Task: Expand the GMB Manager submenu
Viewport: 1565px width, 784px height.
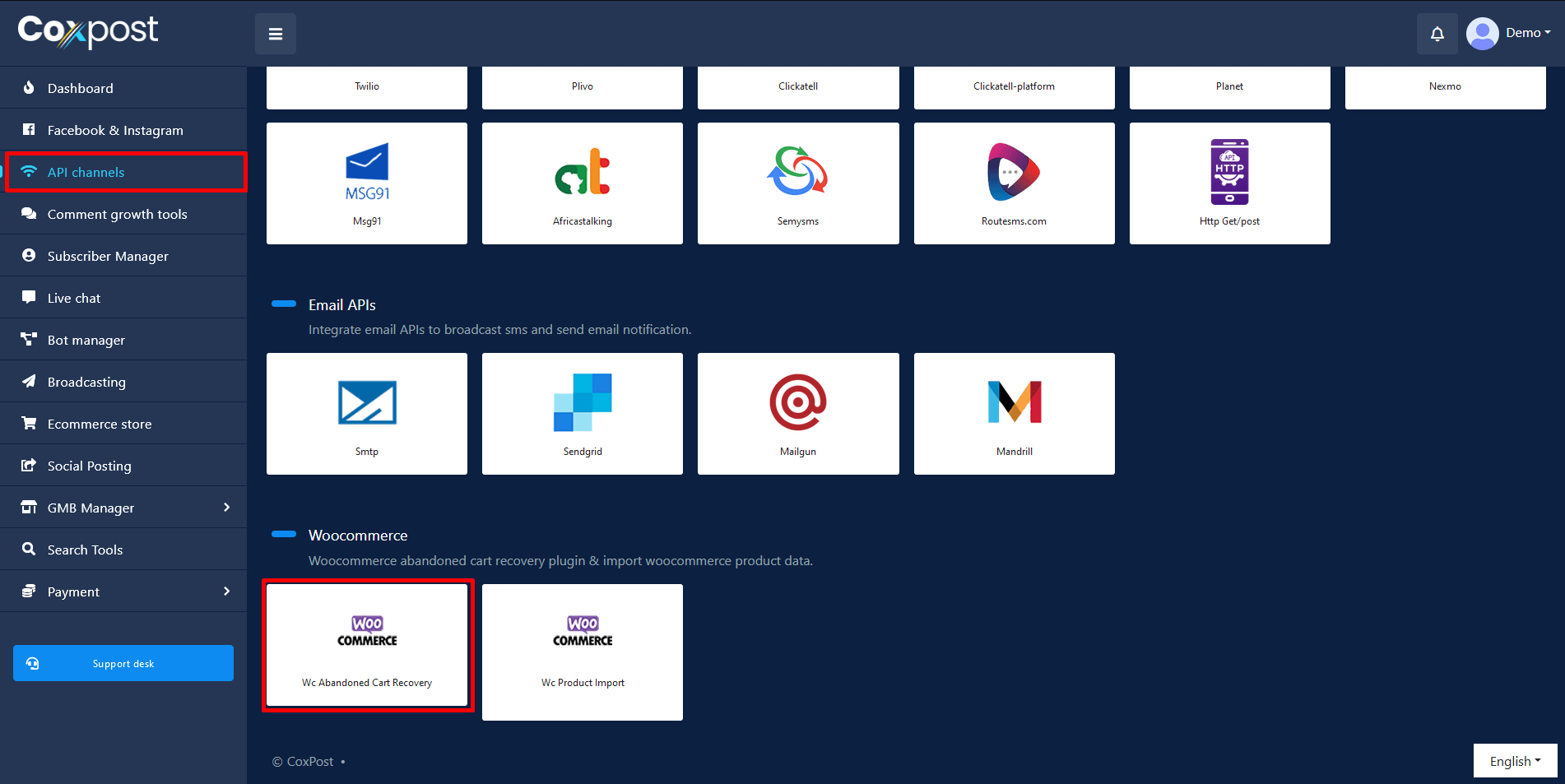Action: click(226, 508)
